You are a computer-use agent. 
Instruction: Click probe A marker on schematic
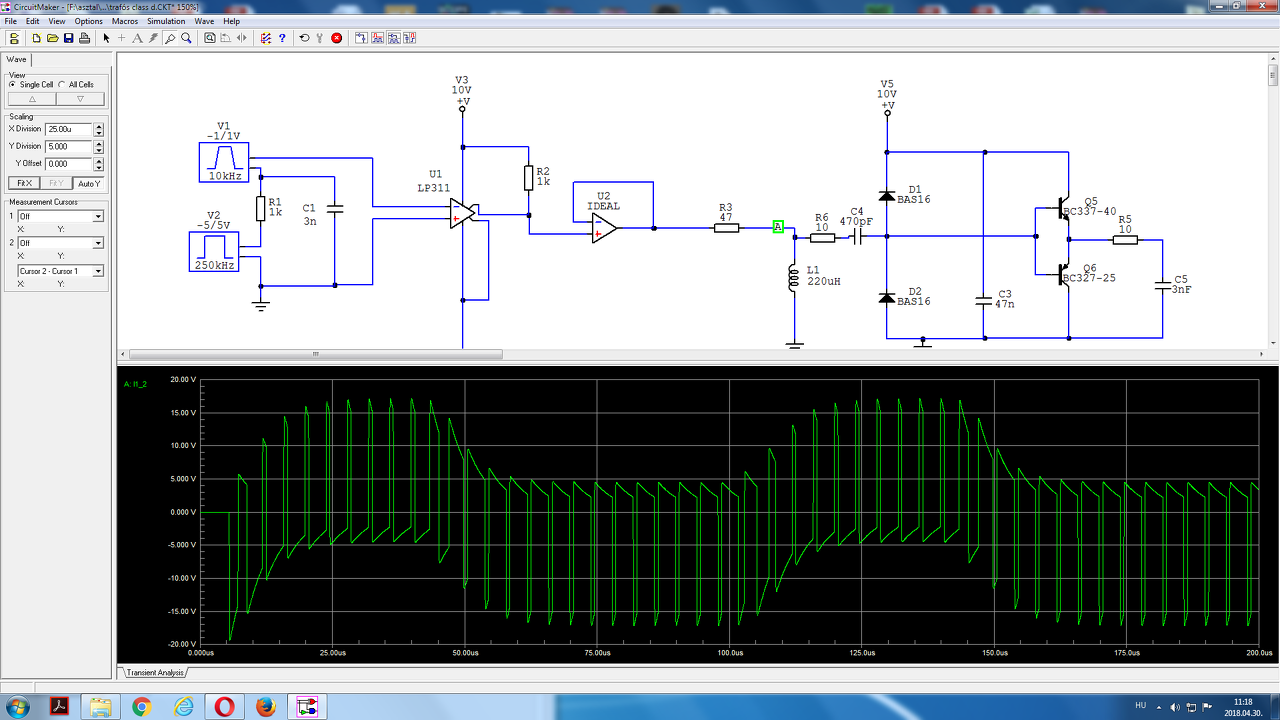point(778,227)
